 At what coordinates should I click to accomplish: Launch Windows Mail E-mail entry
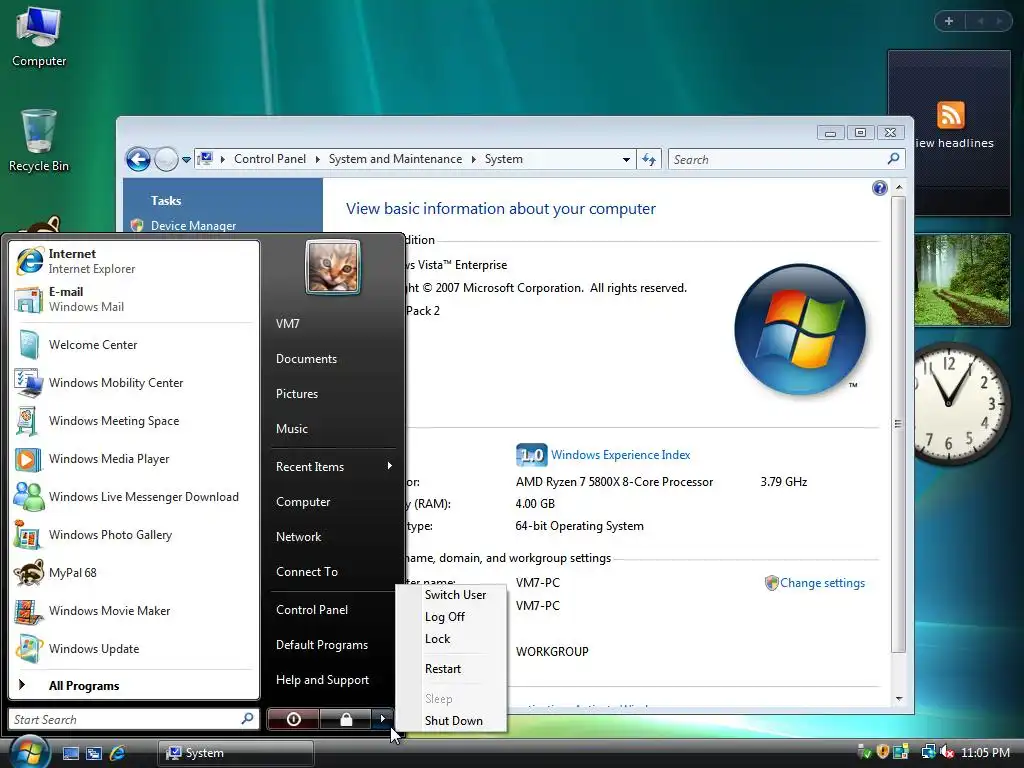click(x=134, y=299)
